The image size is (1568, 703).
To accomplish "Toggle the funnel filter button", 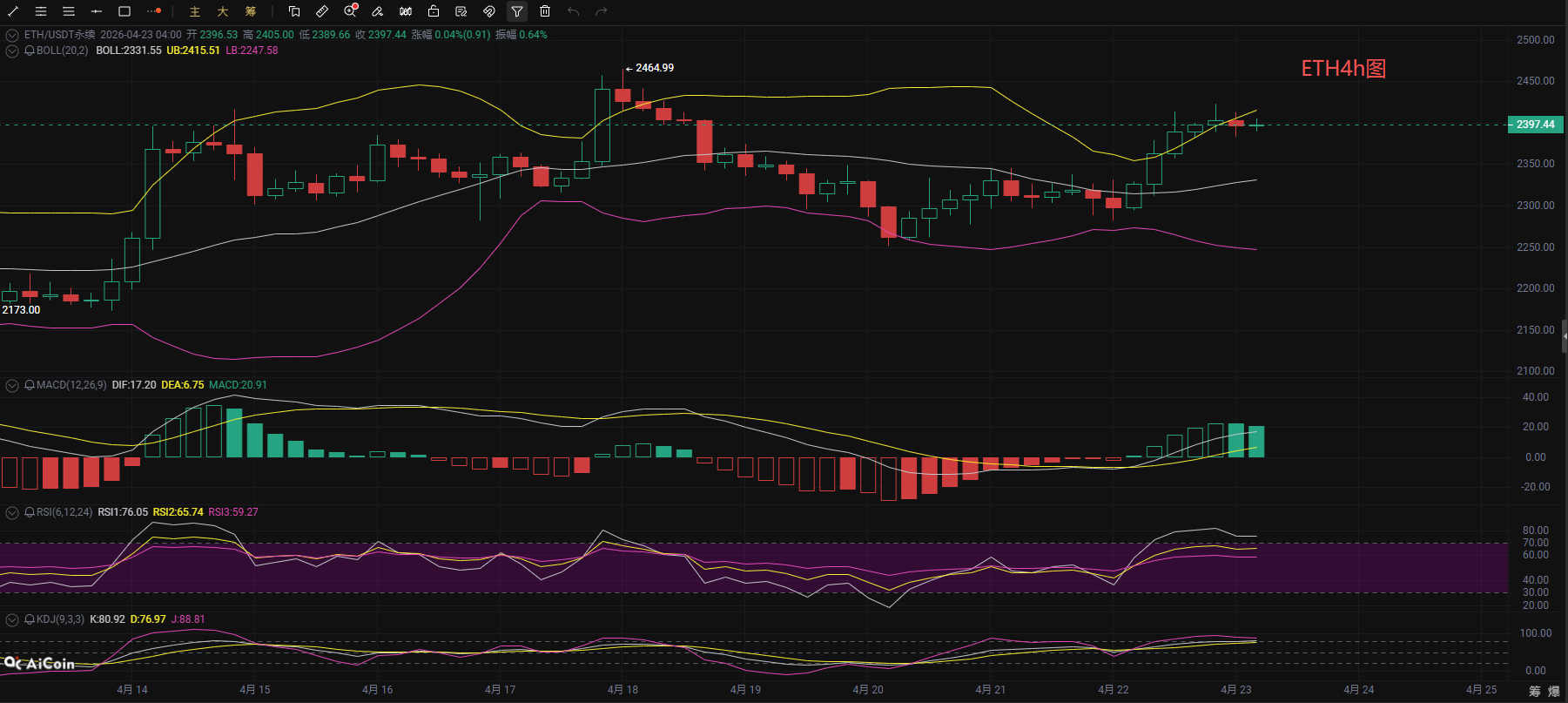I will click(517, 11).
